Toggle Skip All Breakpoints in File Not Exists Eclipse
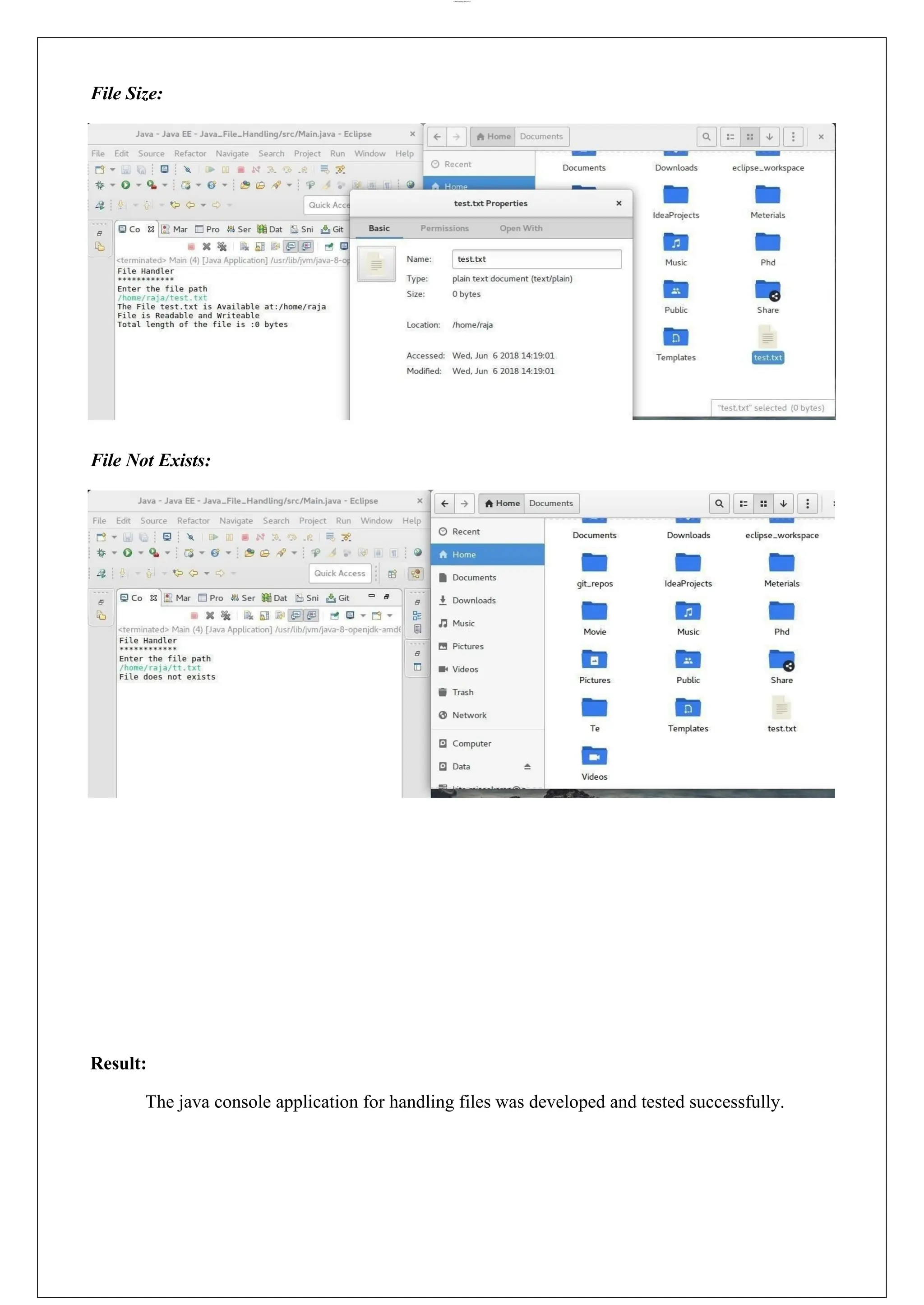This screenshot has height=1305, width=924. (x=190, y=537)
